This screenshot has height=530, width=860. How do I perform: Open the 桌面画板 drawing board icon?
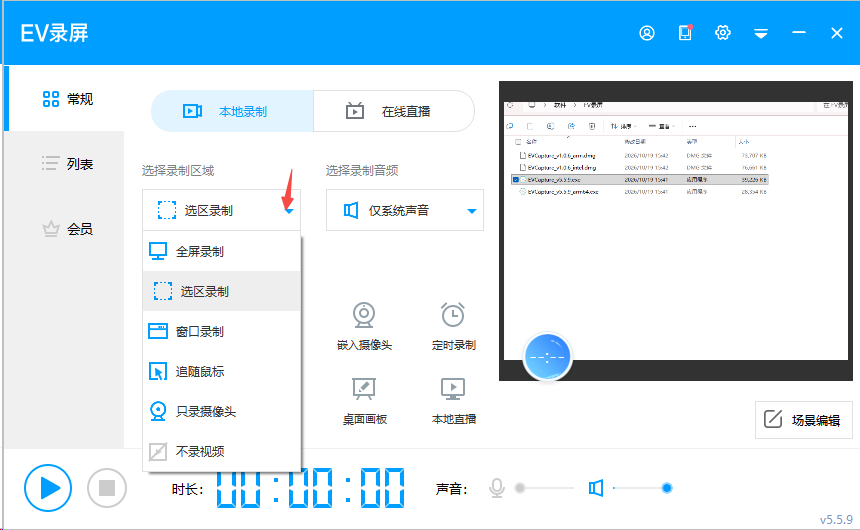364,388
